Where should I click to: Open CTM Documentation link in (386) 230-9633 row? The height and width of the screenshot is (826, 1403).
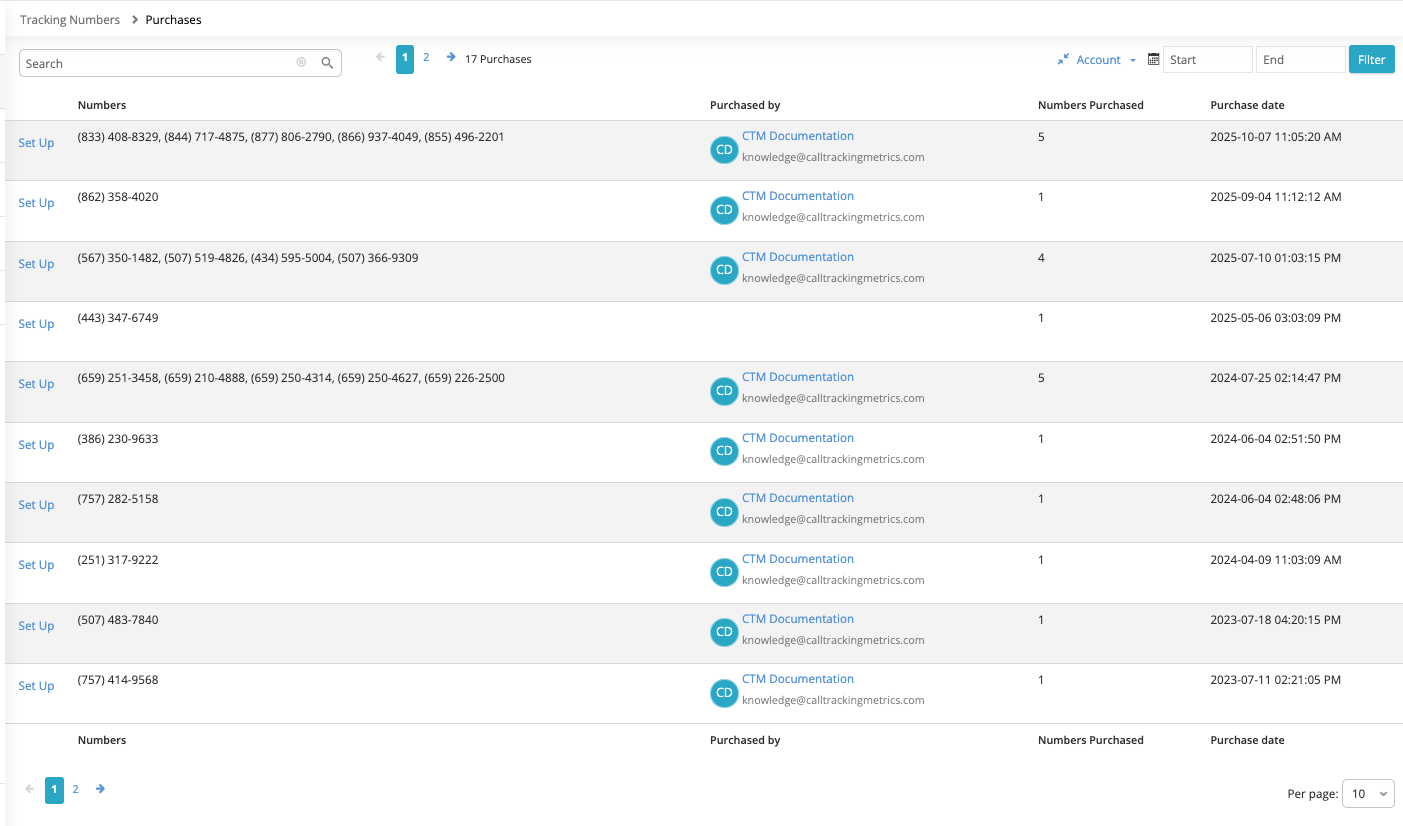click(x=798, y=438)
